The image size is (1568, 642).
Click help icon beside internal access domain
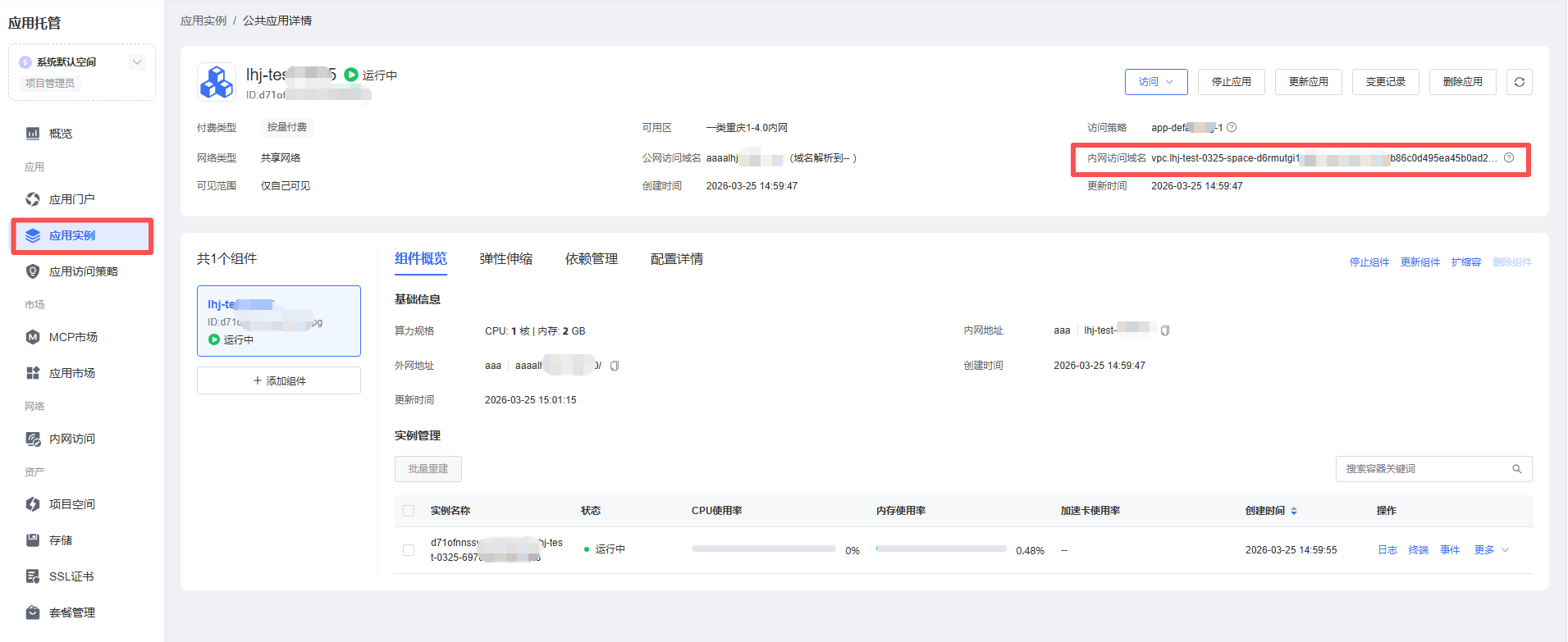point(1509,157)
